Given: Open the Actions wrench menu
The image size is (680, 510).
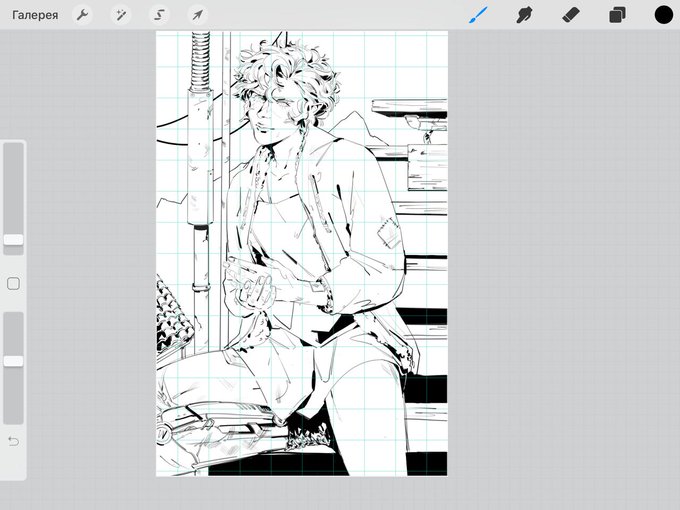Looking at the screenshot, I should tap(82, 15).
